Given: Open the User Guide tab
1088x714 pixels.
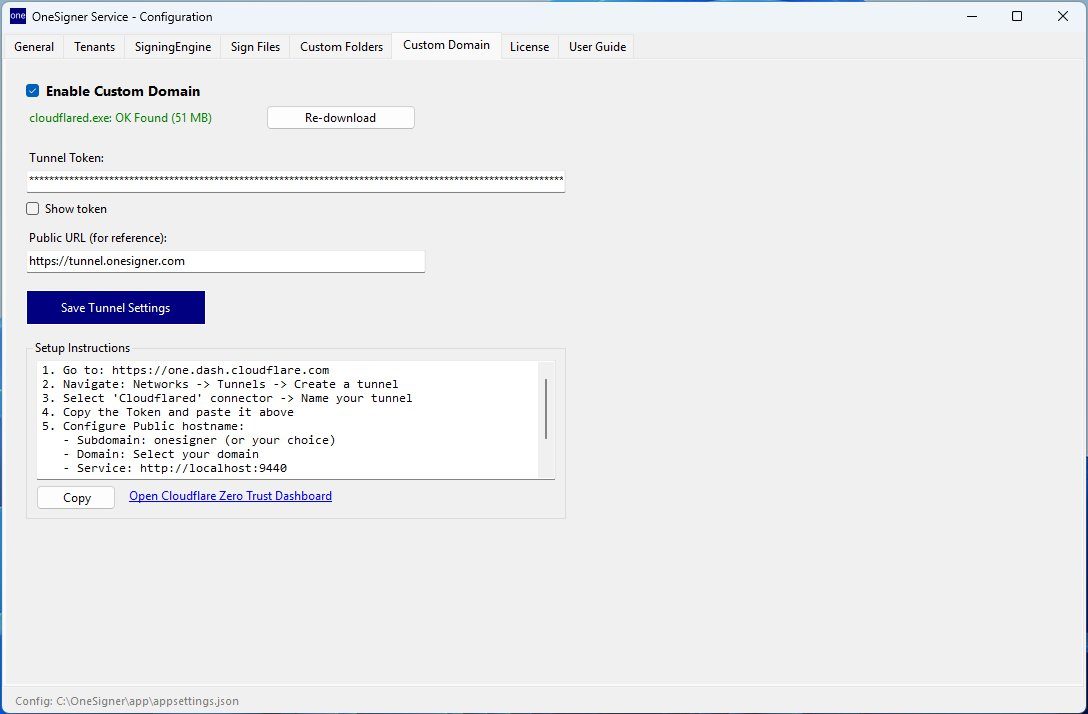Looking at the screenshot, I should (x=597, y=46).
